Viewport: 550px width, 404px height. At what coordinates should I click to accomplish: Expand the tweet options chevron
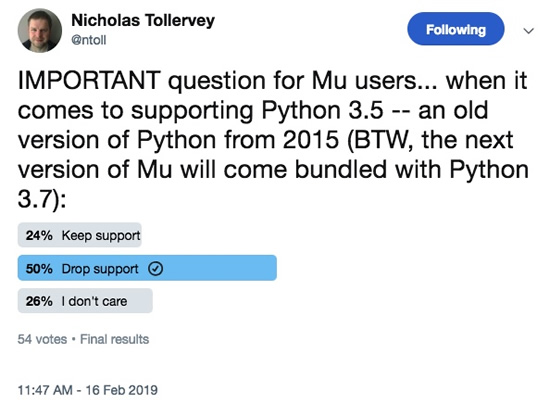[529, 31]
